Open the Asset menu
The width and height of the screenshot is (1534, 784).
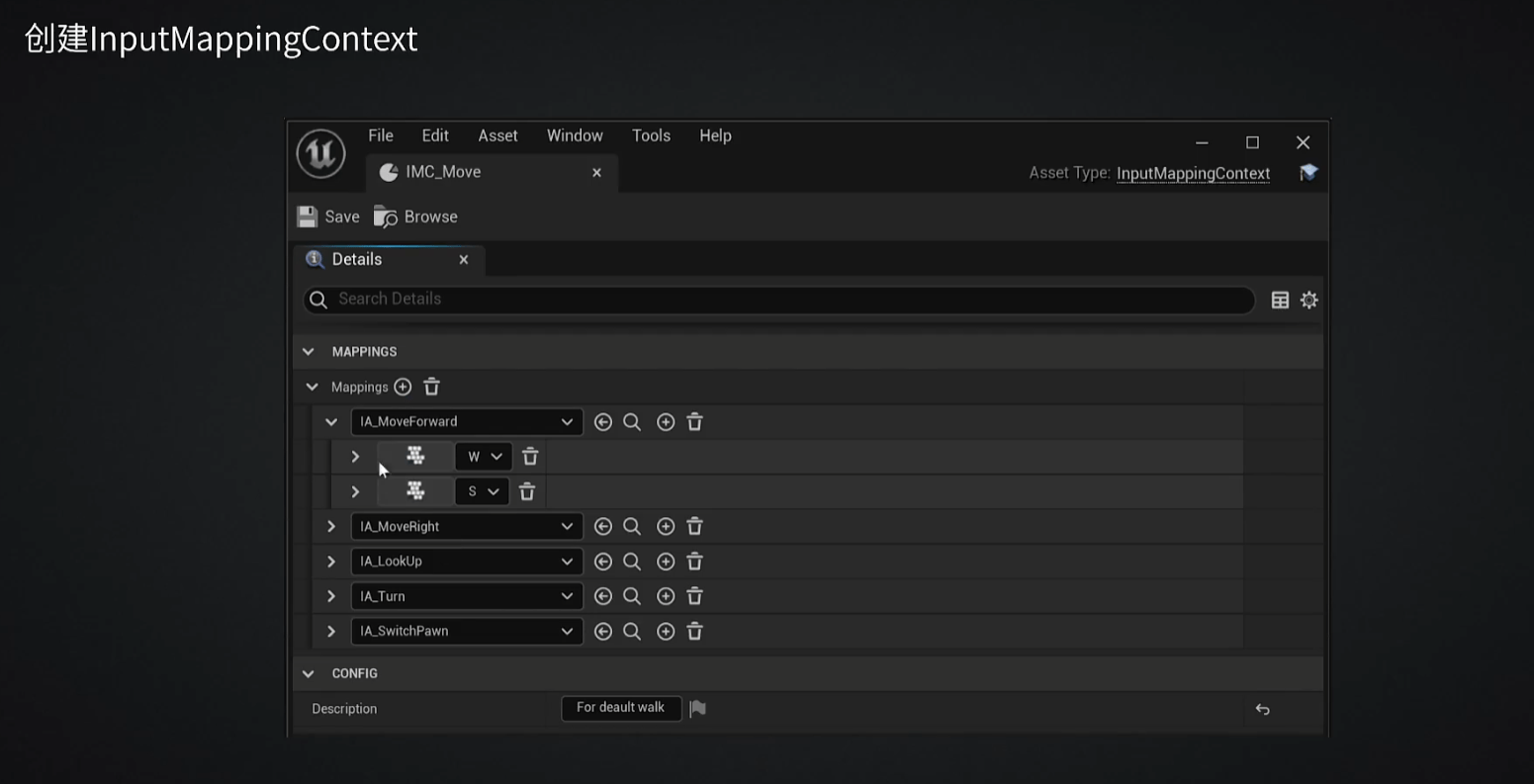coord(497,136)
